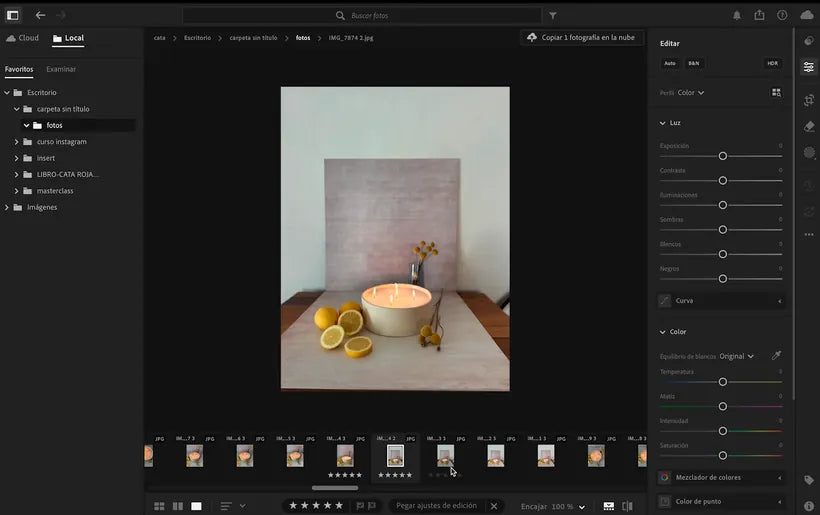Click the Temperatura slider handle

pos(723,382)
